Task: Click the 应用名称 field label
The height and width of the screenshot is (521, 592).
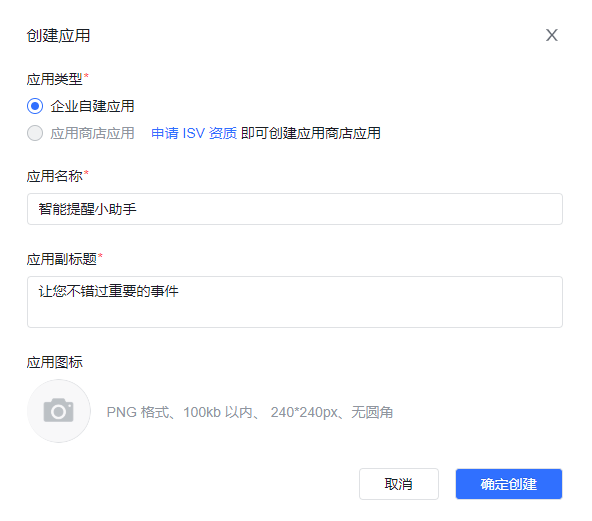Action: click(55, 176)
